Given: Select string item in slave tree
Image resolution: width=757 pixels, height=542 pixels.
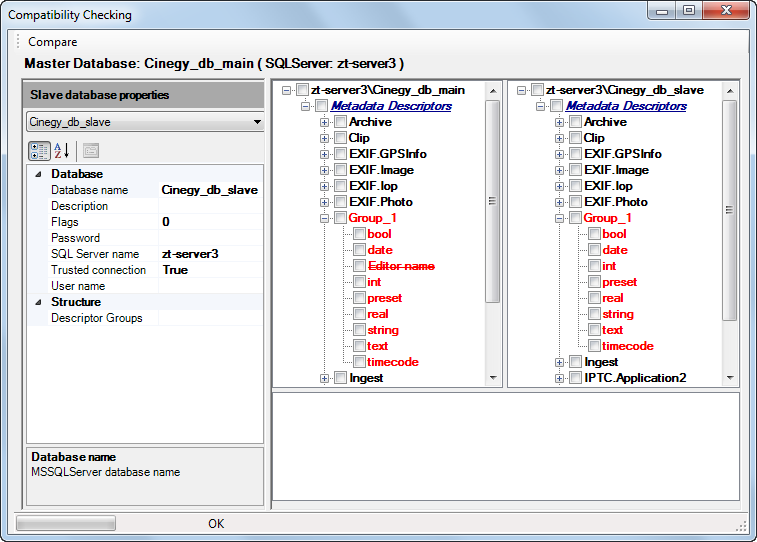Looking at the screenshot, I should 618,314.
